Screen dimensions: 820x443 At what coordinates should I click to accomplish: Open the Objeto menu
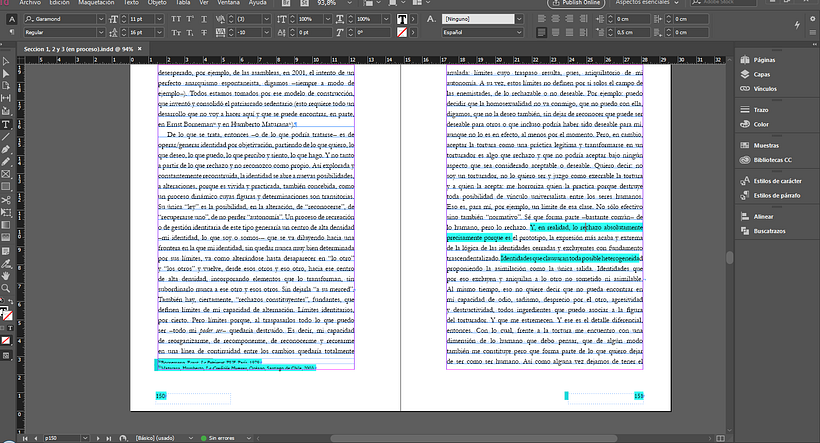(x=157, y=3)
